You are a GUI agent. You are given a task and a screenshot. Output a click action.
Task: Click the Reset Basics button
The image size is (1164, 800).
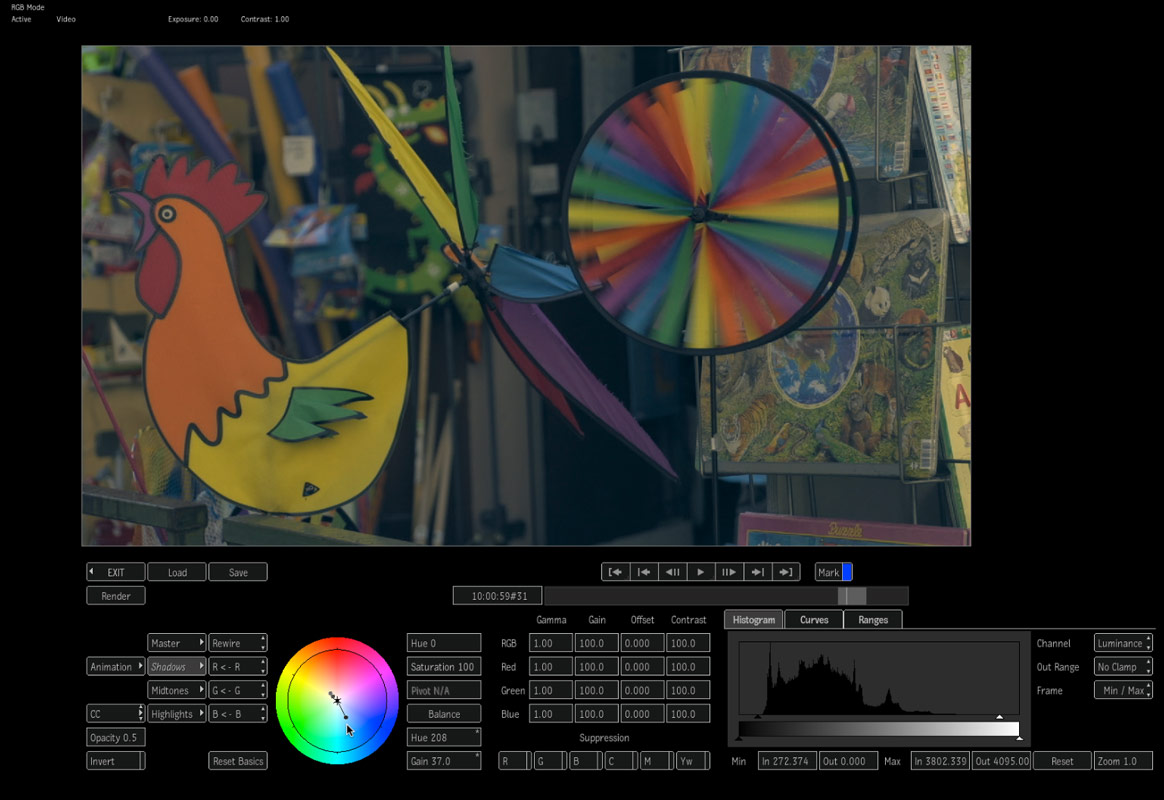pos(238,761)
